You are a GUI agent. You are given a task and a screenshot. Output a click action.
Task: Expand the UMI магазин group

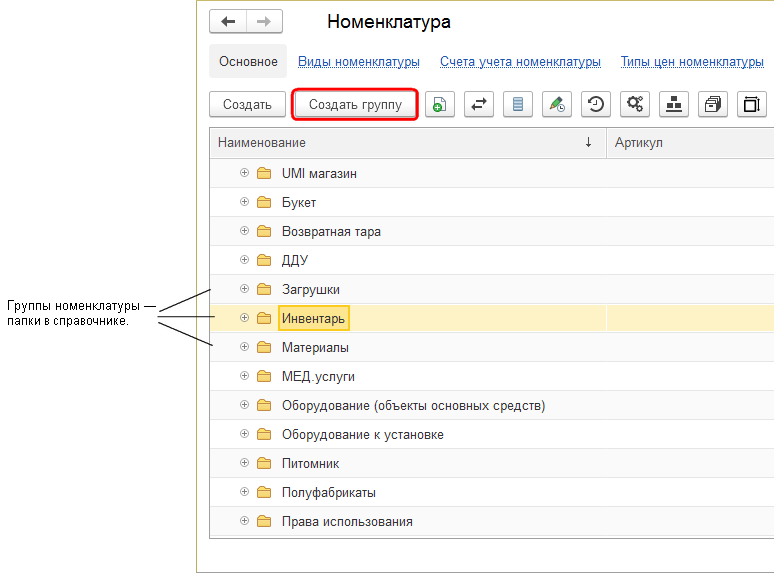tap(244, 173)
